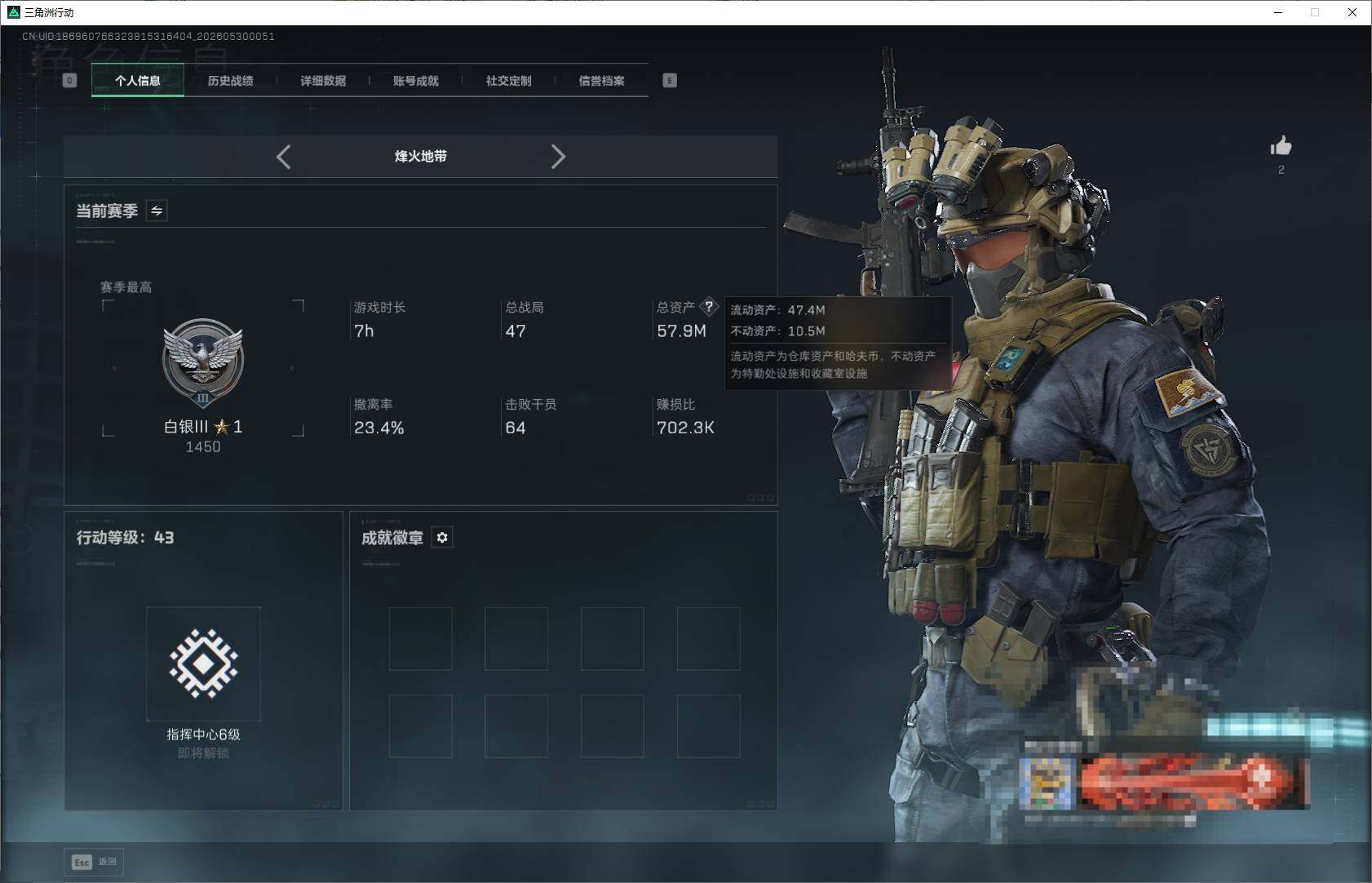Click the like count 2
Viewport: 1372px width, 883px height.
1281,170
